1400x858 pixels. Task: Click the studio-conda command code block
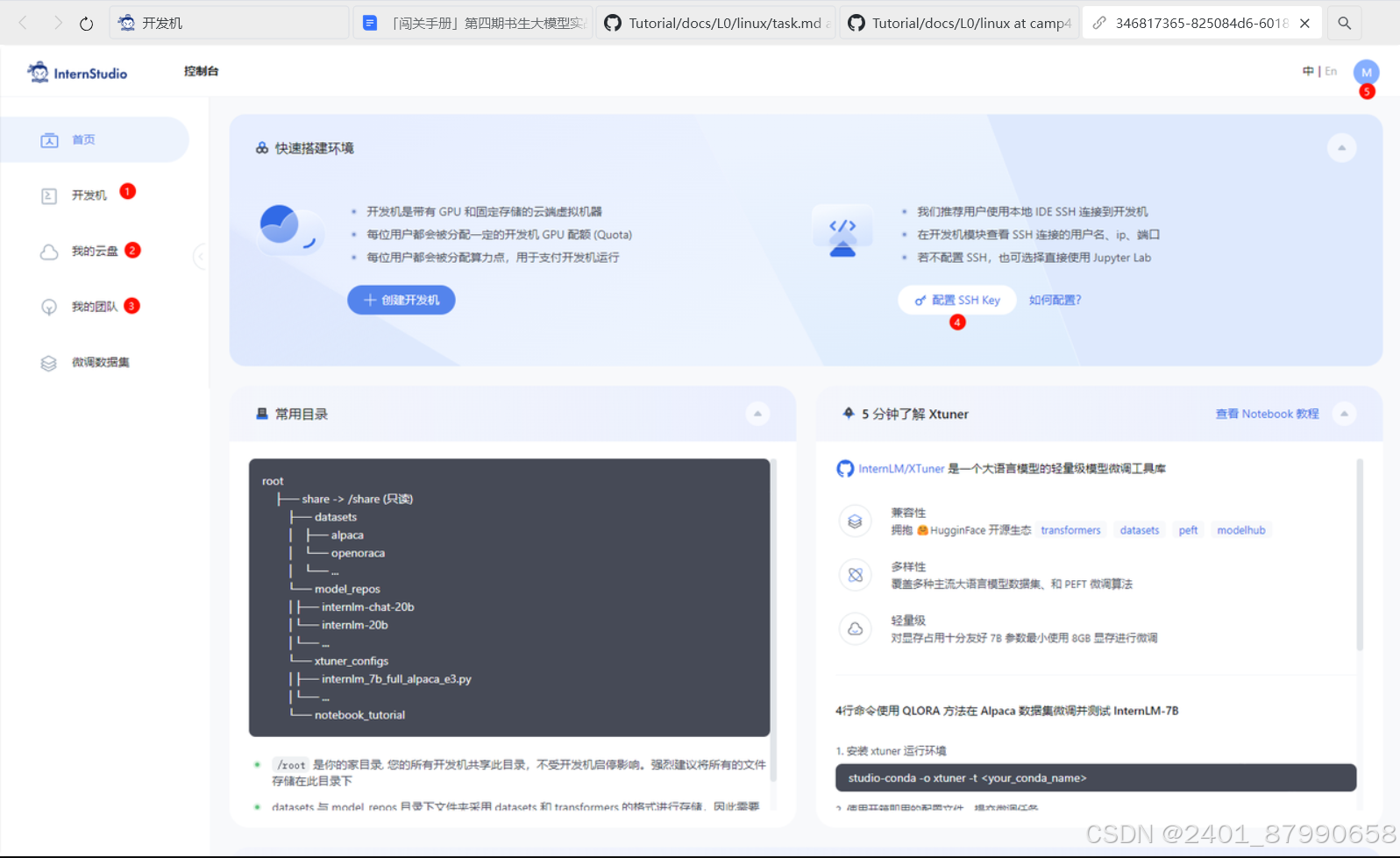click(x=1096, y=778)
